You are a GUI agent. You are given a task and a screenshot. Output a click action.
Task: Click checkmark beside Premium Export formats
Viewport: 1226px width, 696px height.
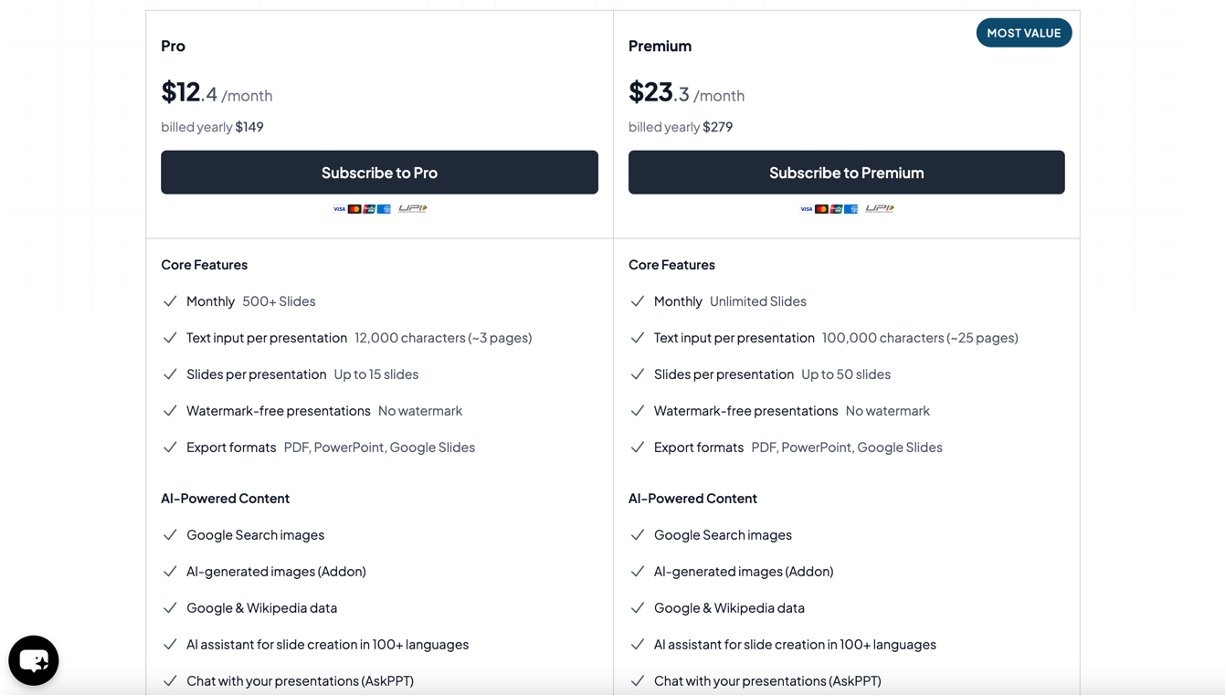tap(637, 447)
